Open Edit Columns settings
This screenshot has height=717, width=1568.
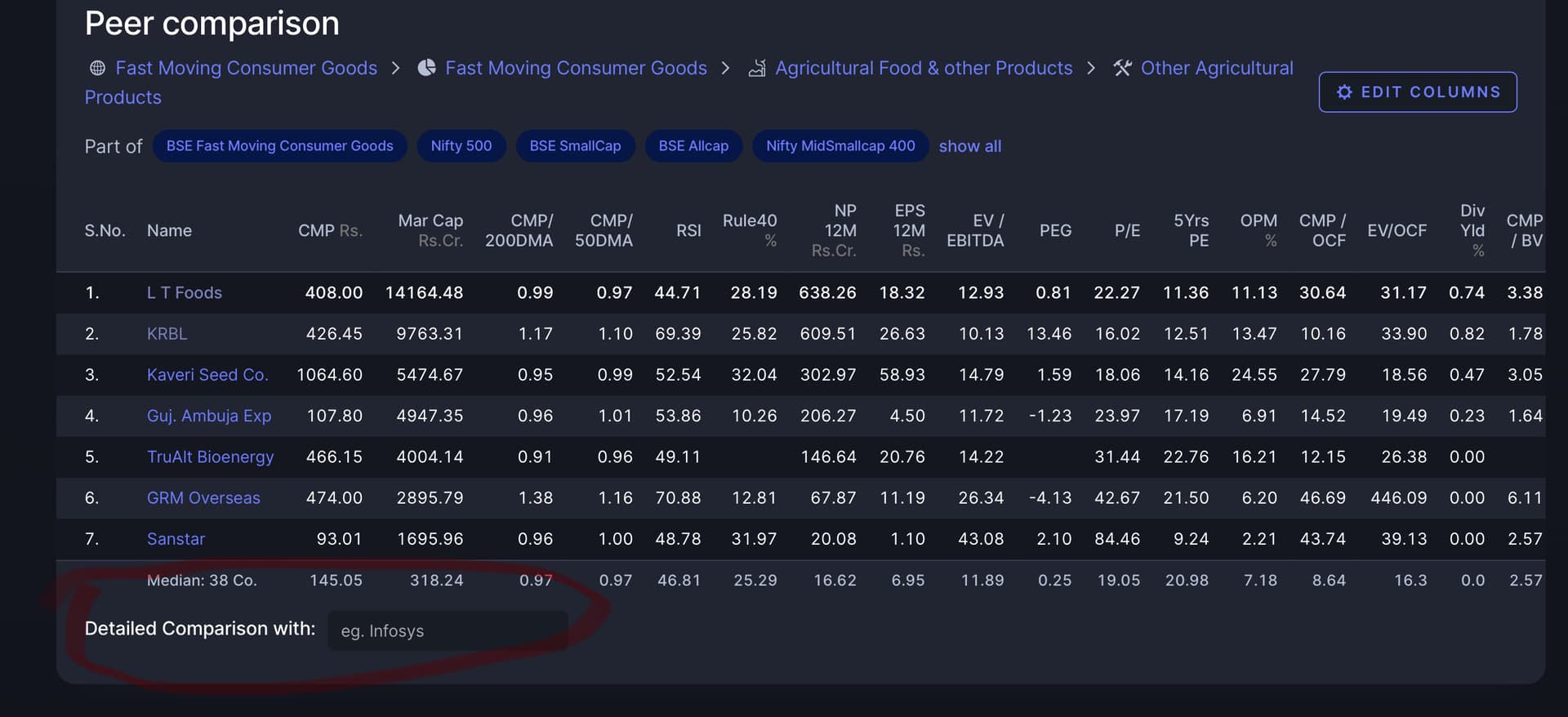(1418, 92)
